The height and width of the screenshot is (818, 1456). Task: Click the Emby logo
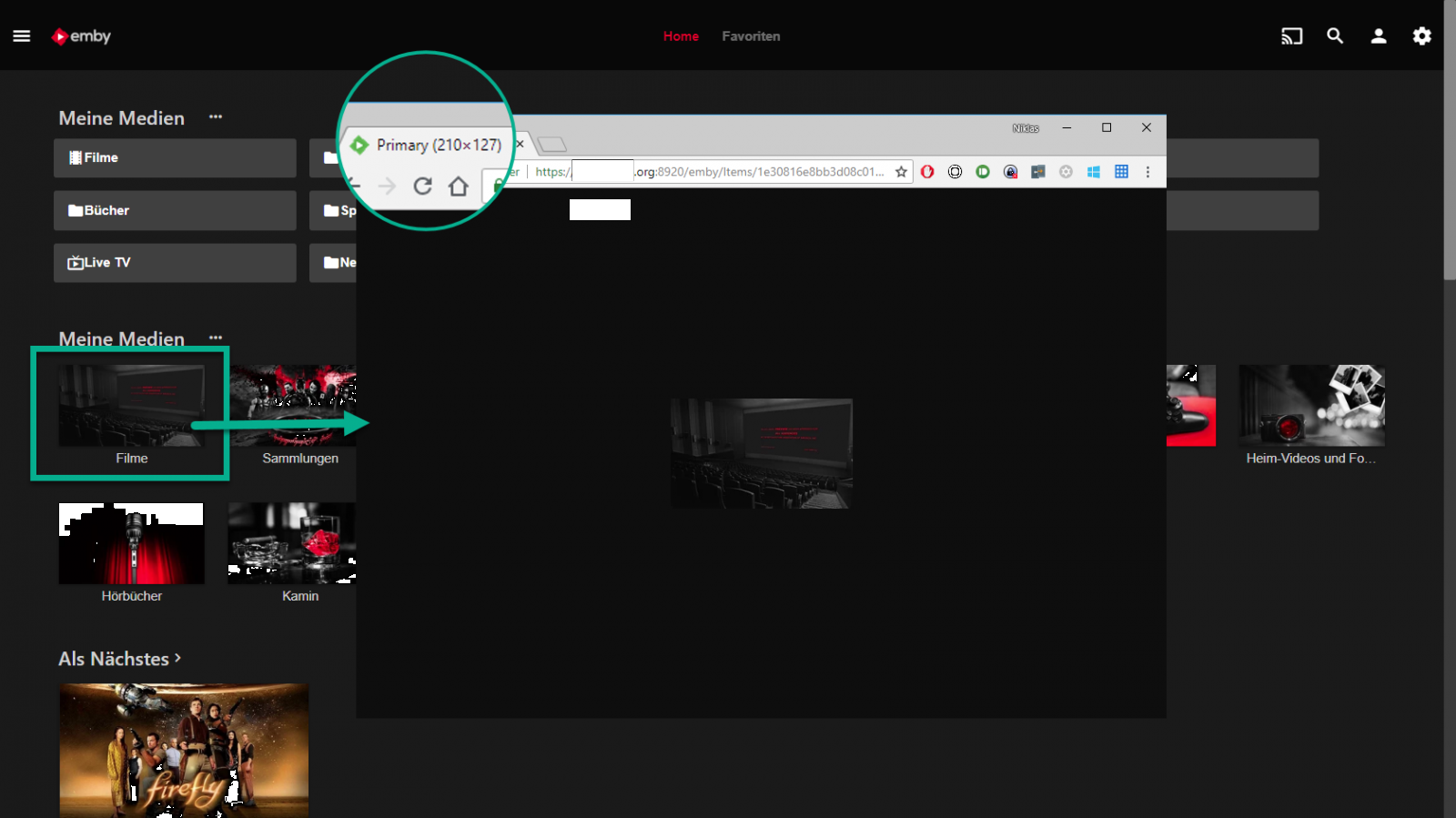81,36
